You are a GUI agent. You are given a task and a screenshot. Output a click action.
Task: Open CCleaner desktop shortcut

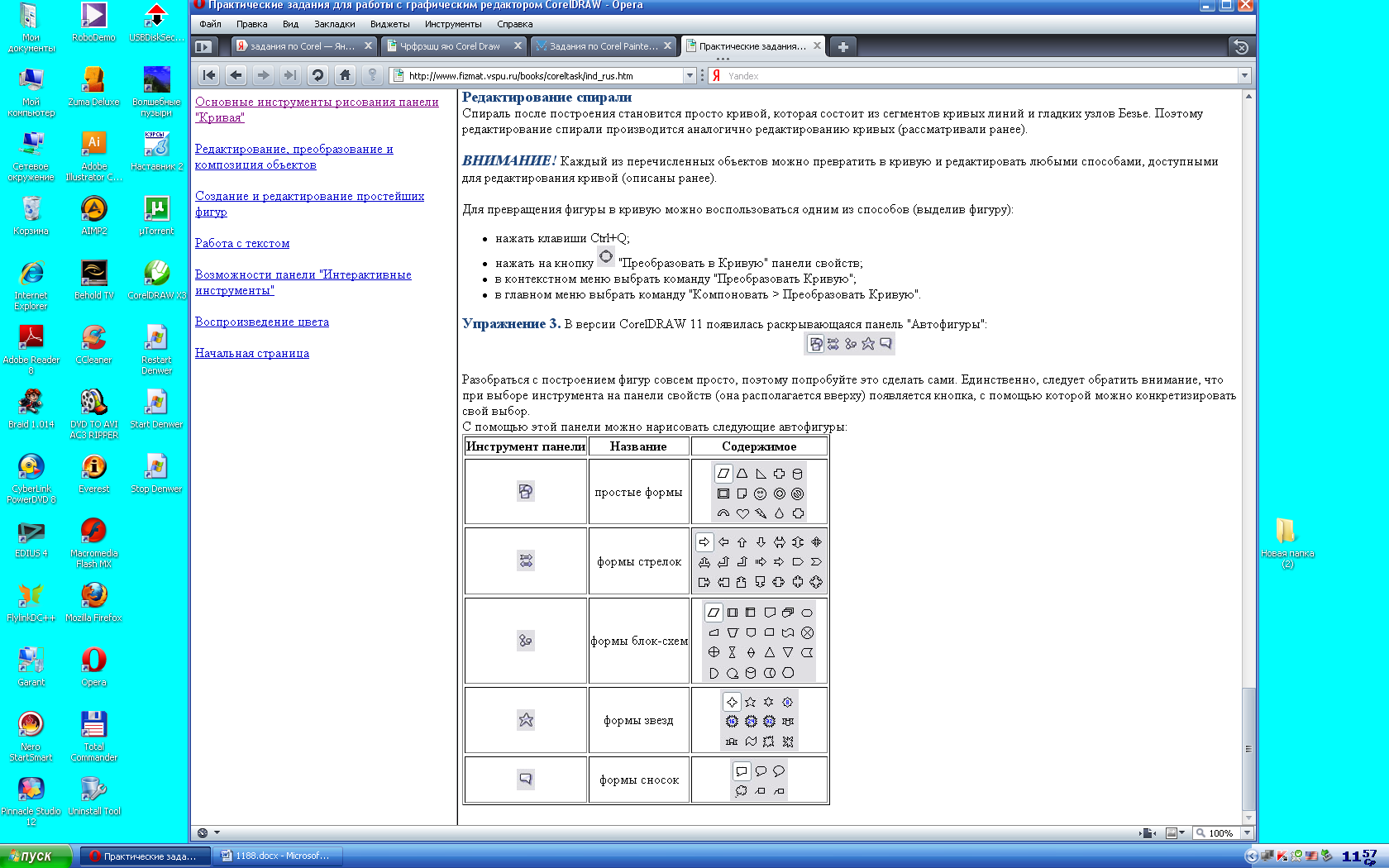(93, 343)
